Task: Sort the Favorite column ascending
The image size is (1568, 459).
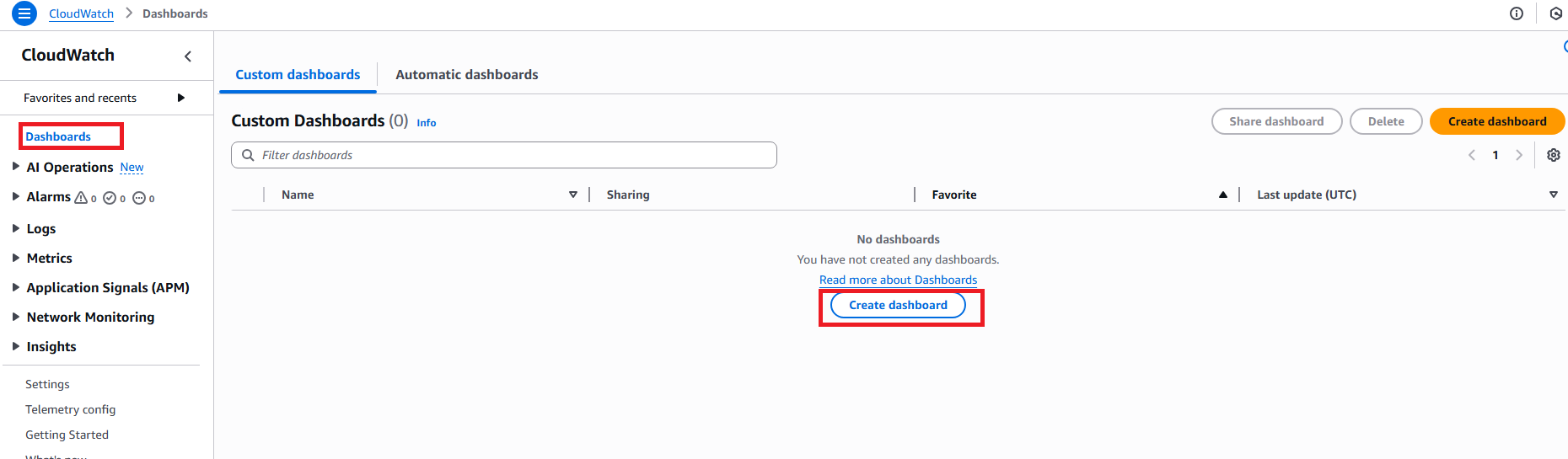Action: [x=1222, y=195]
